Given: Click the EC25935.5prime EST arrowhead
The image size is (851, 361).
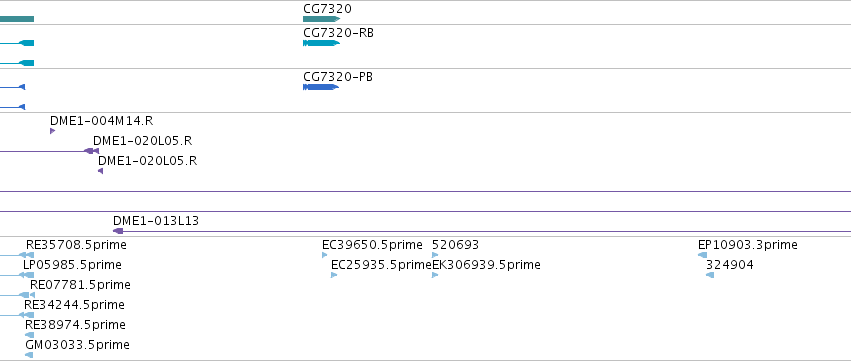Looking at the screenshot, I should [x=334, y=275].
